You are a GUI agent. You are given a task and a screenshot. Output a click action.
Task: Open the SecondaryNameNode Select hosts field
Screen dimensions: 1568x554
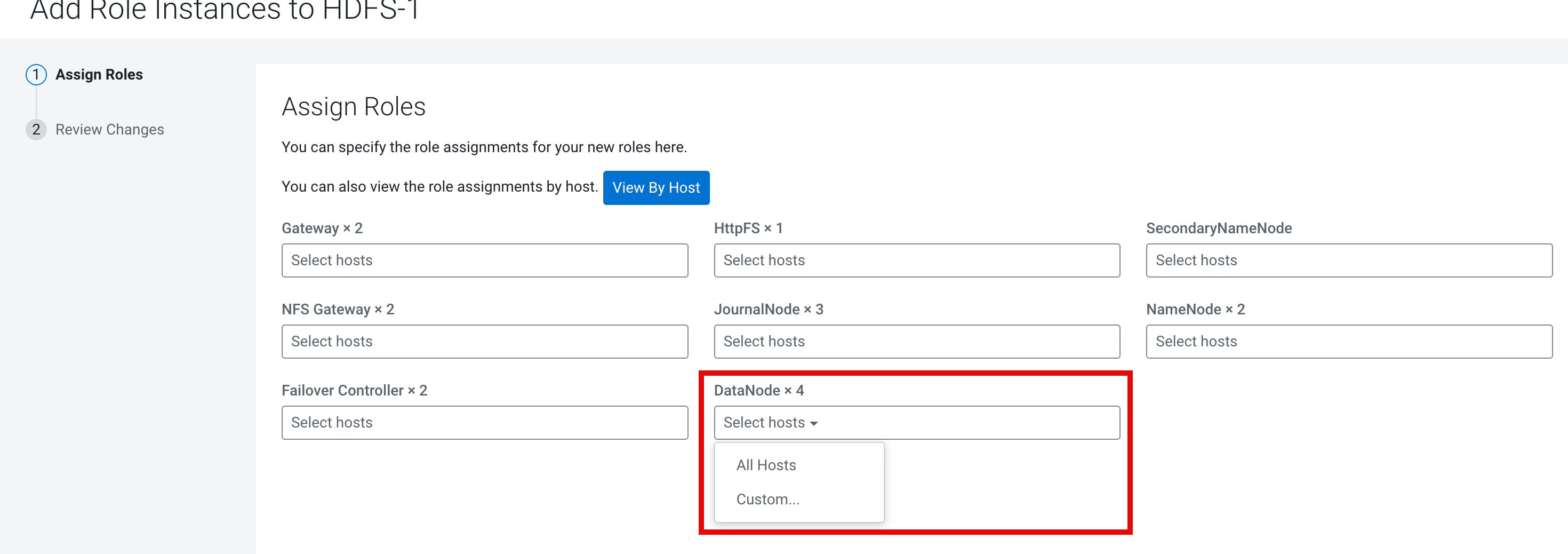tap(1348, 260)
